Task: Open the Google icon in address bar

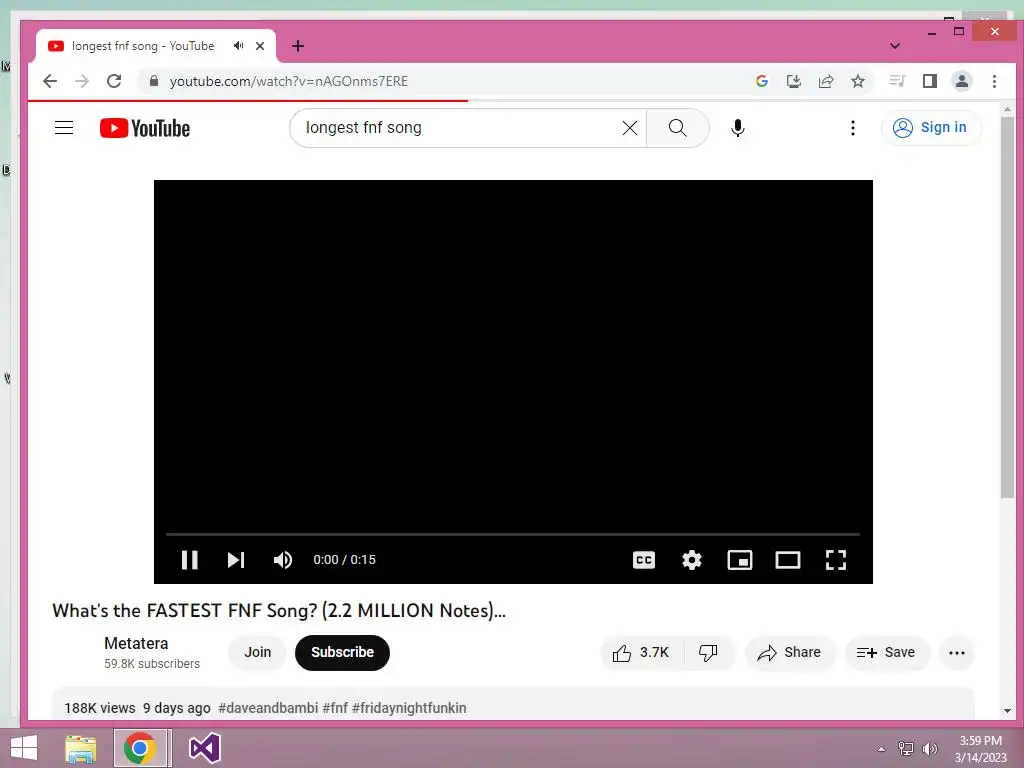Action: coord(761,81)
